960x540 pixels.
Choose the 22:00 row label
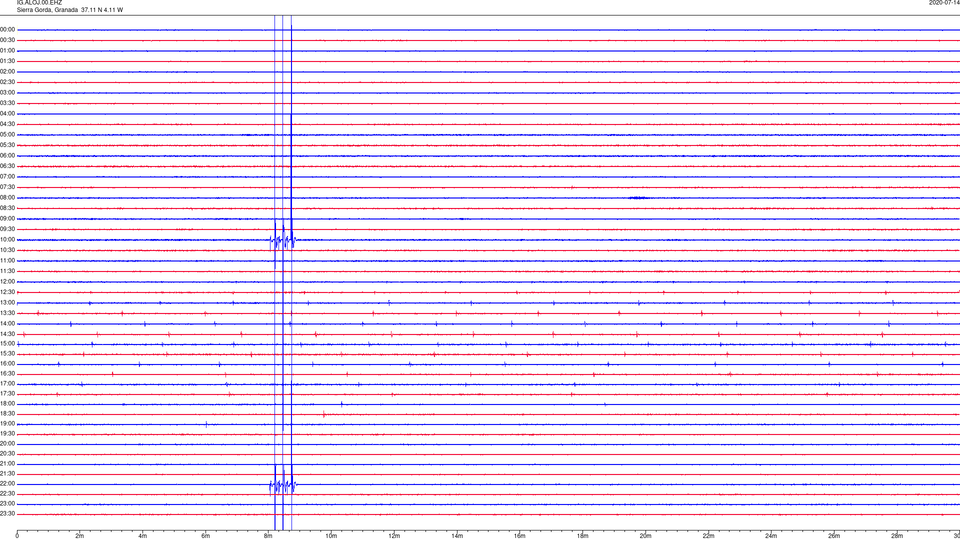coord(8,484)
